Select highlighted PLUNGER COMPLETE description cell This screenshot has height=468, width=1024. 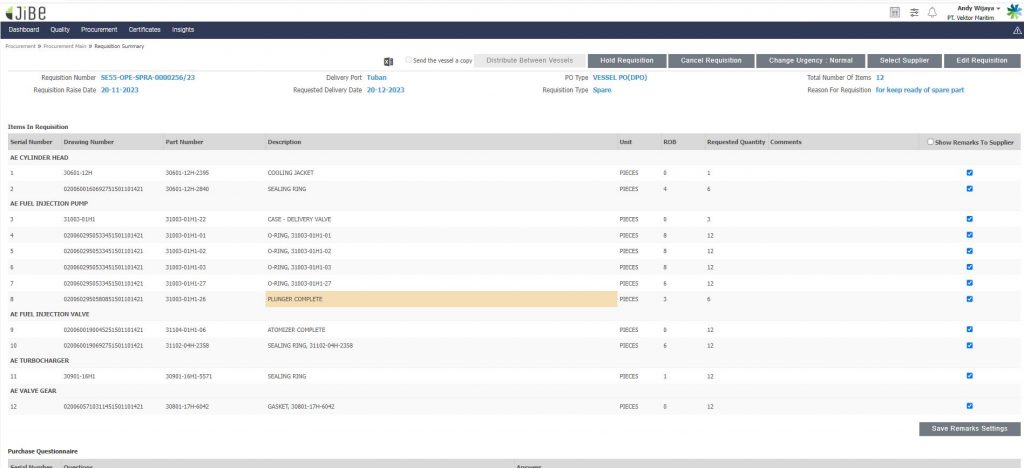coord(440,298)
